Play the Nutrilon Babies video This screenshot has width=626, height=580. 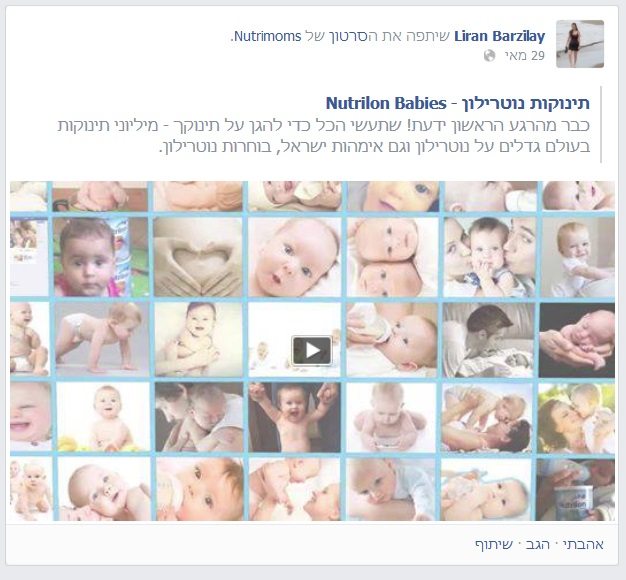point(312,350)
